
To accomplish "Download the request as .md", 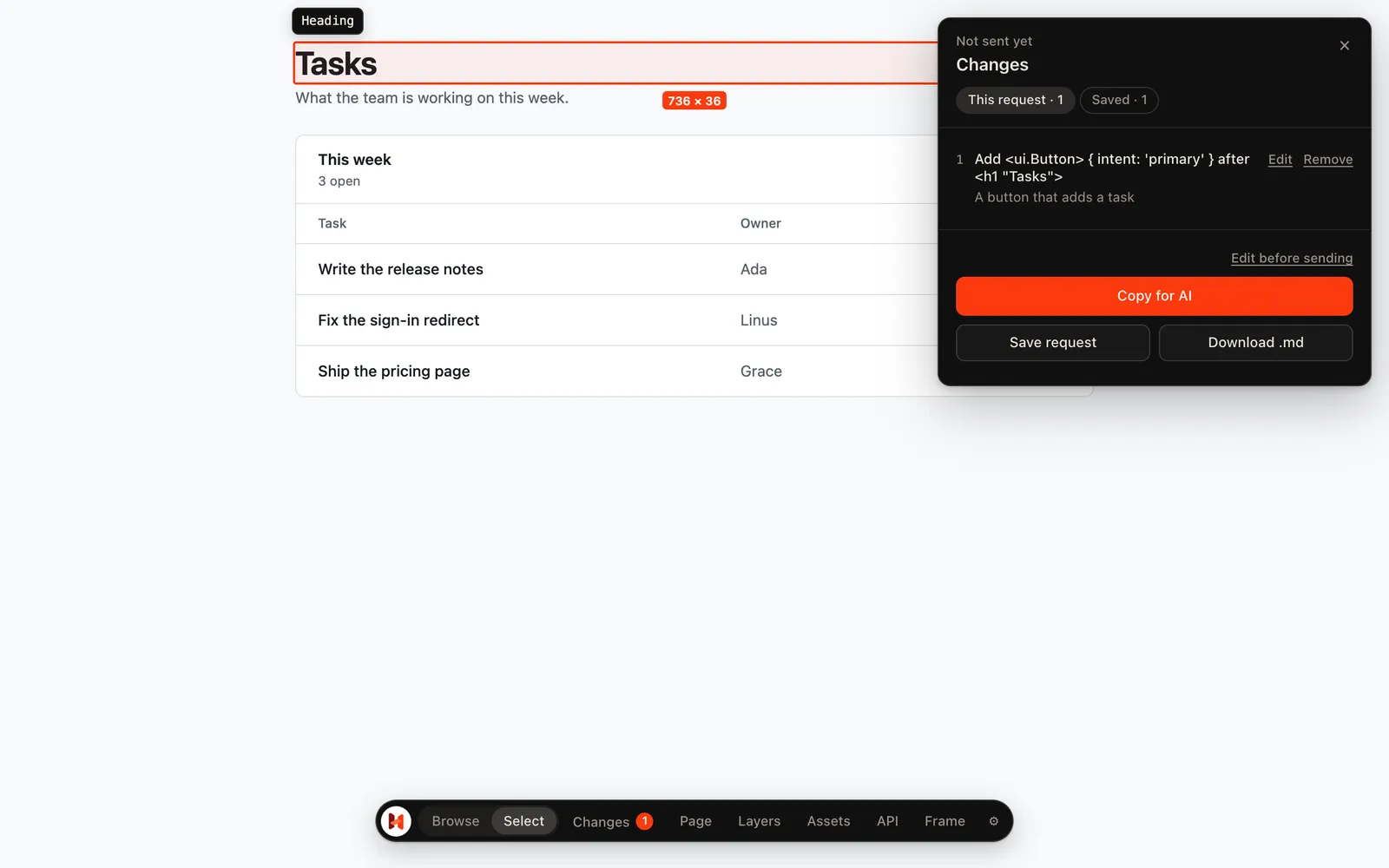I will (x=1255, y=343).
